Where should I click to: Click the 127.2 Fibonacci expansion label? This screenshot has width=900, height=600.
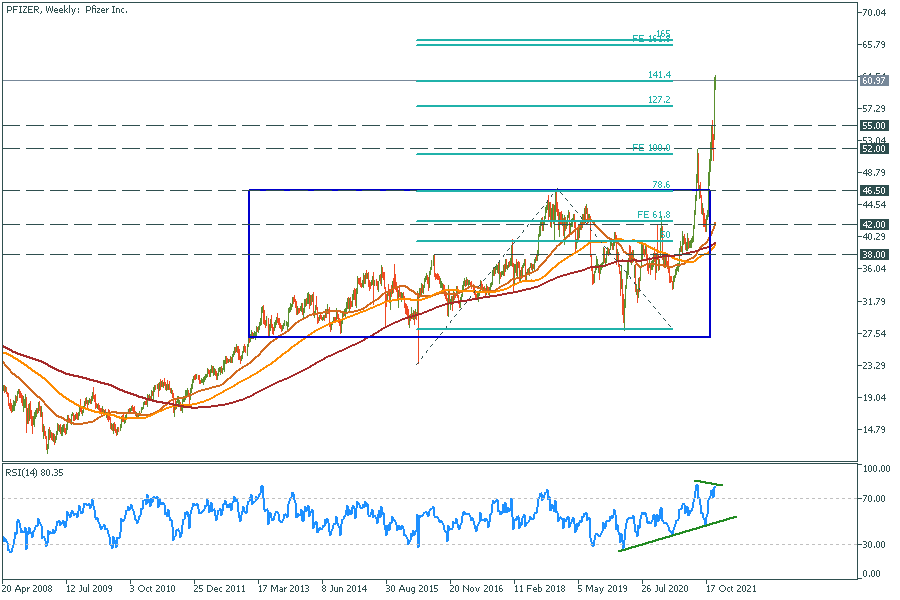(659, 100)
